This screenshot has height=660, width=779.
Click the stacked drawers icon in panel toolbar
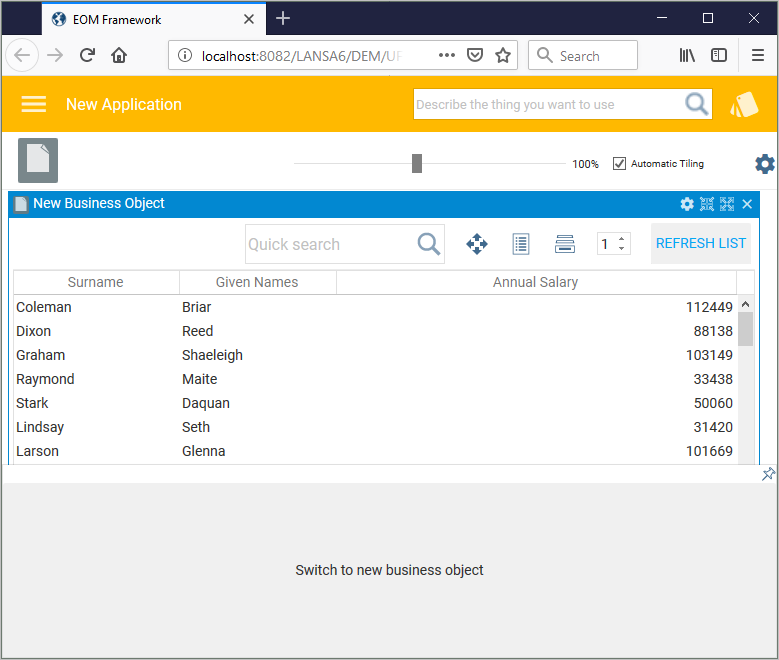click(565, 244)
